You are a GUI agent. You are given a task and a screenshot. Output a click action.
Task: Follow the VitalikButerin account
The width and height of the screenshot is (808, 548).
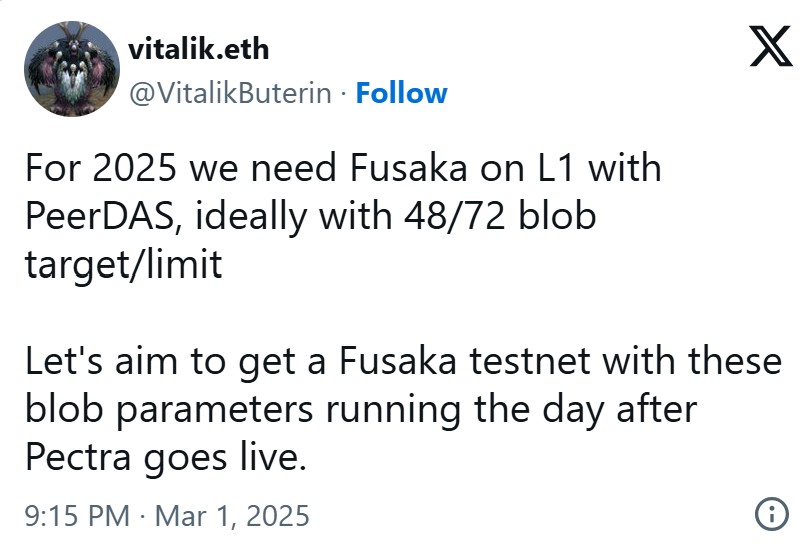coord(401,93)
